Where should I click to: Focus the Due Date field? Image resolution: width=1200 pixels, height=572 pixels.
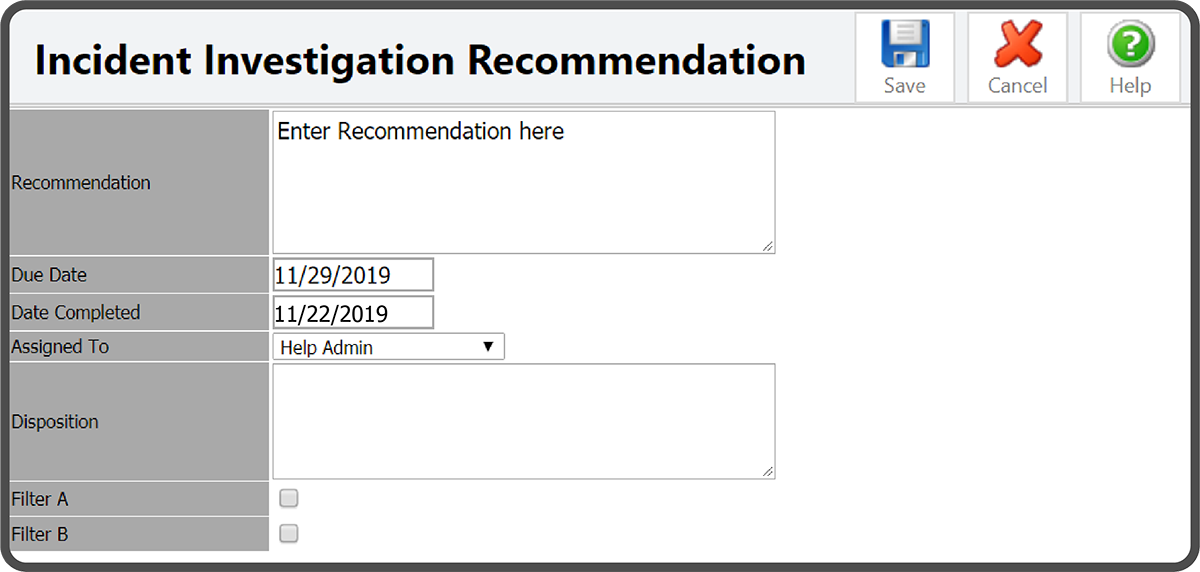tap(353, 275)
